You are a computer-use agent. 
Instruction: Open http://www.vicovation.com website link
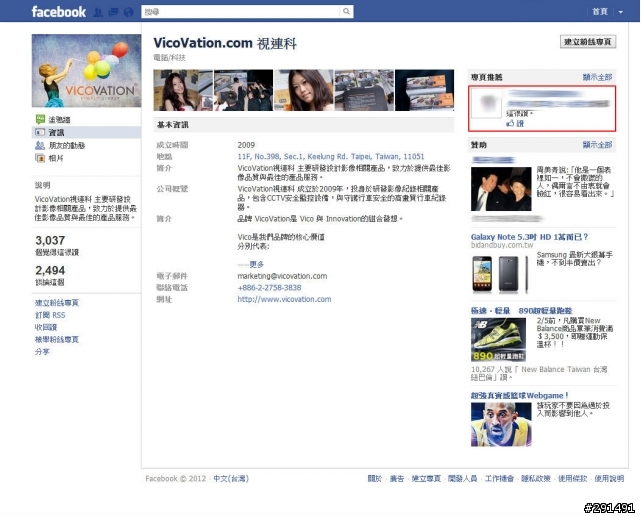(x=284, y=299)
